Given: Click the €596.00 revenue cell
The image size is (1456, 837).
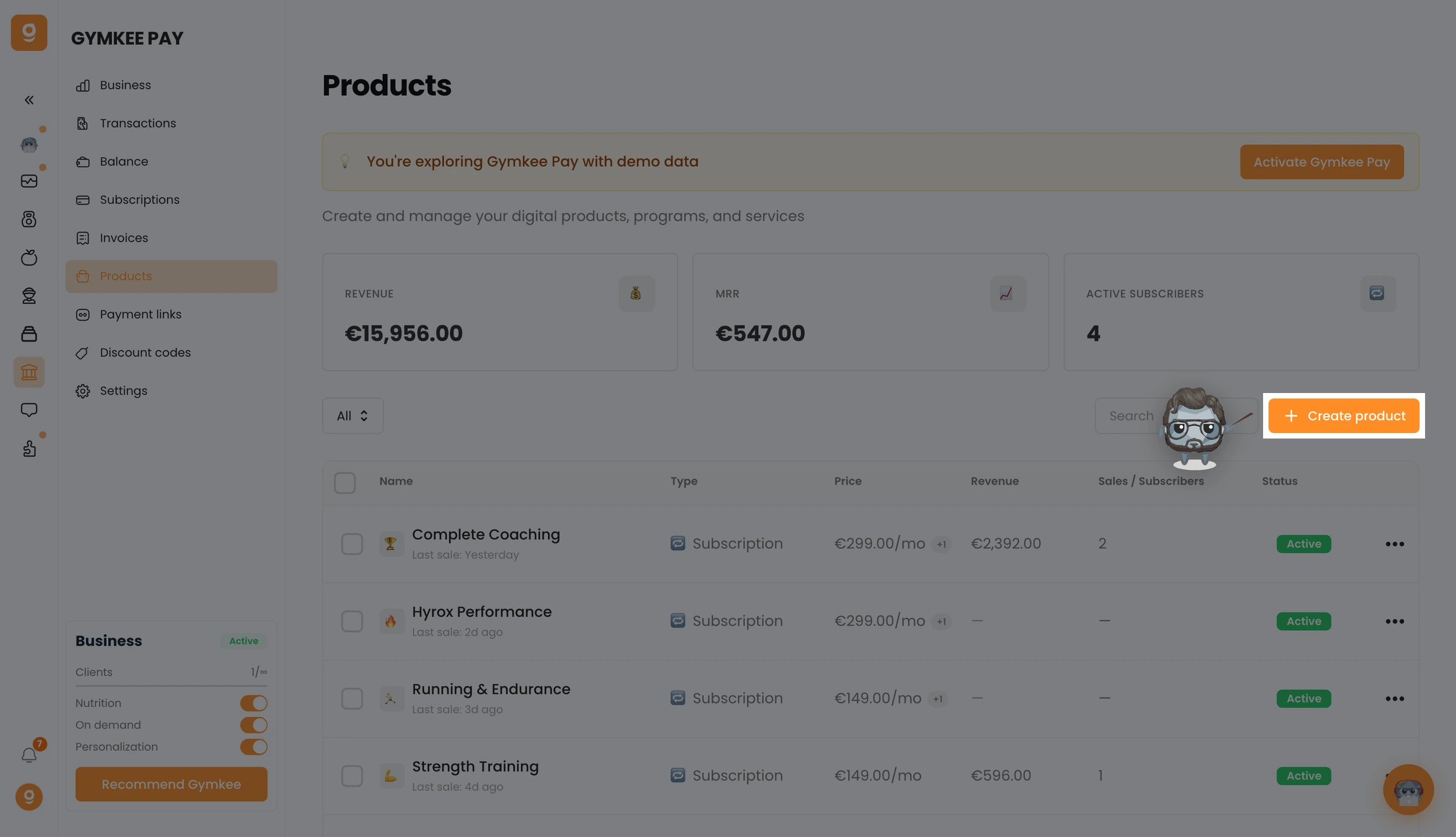Looking at the screenshot, I should [x=1000, y=776].
